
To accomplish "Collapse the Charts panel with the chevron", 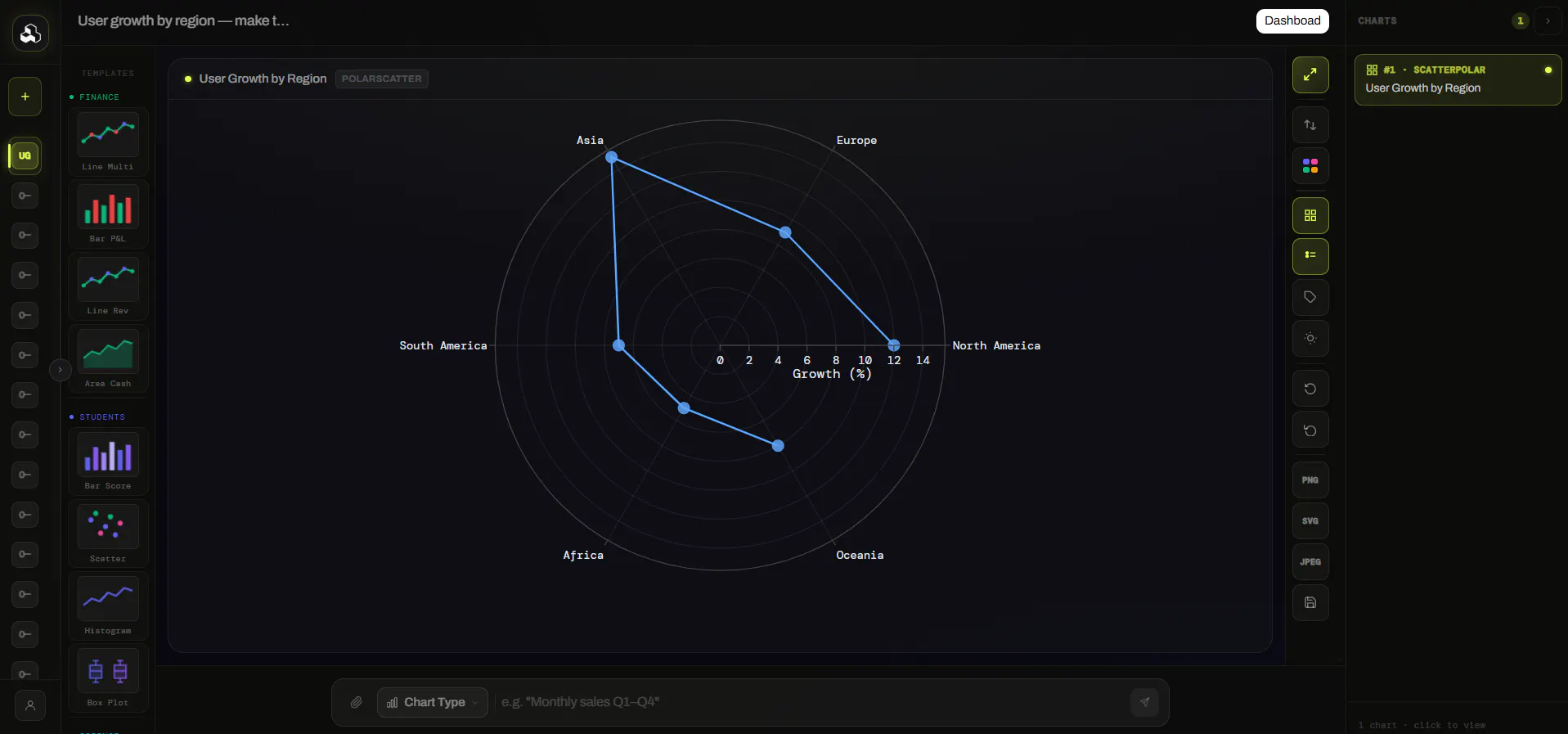I will click(1548, 21).
